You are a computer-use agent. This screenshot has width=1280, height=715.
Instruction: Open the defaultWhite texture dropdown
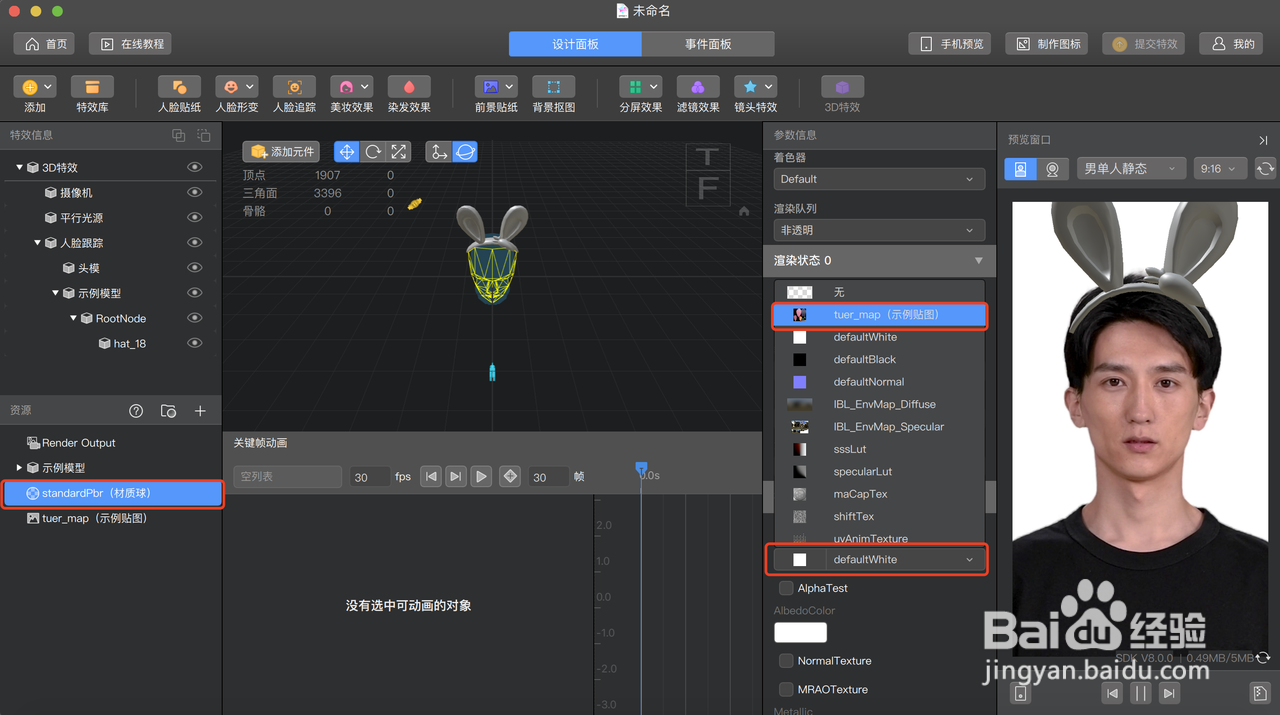point(877,560)
